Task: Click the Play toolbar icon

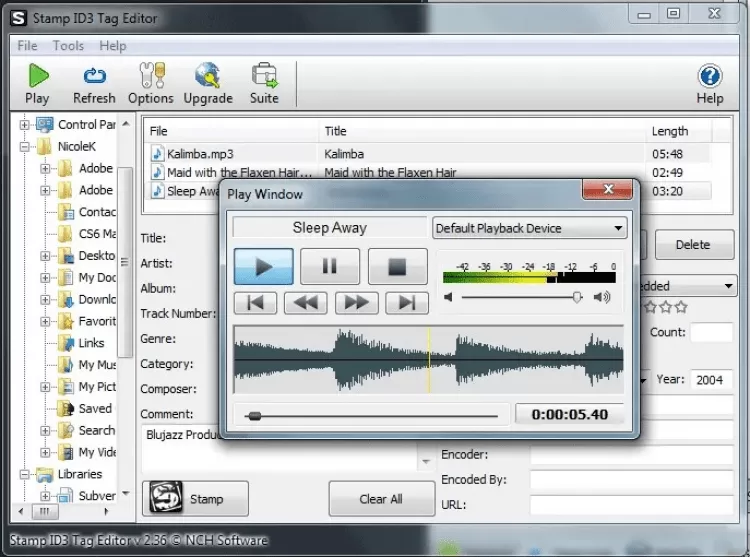Action: click(37, 76)
